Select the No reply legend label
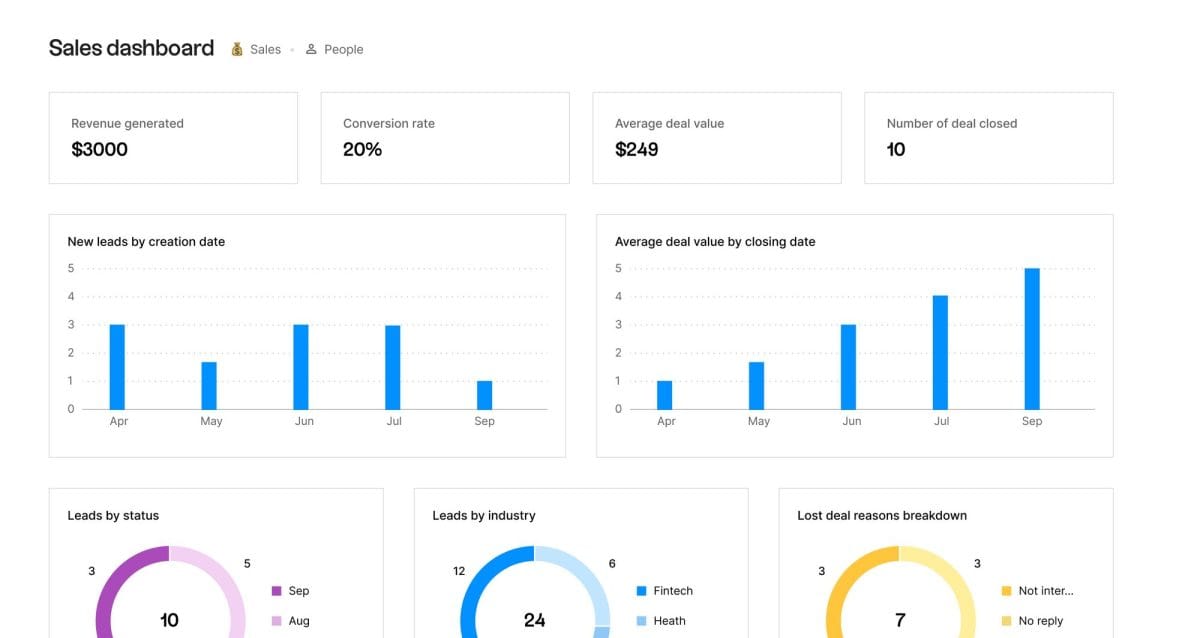 point(1041,621)
